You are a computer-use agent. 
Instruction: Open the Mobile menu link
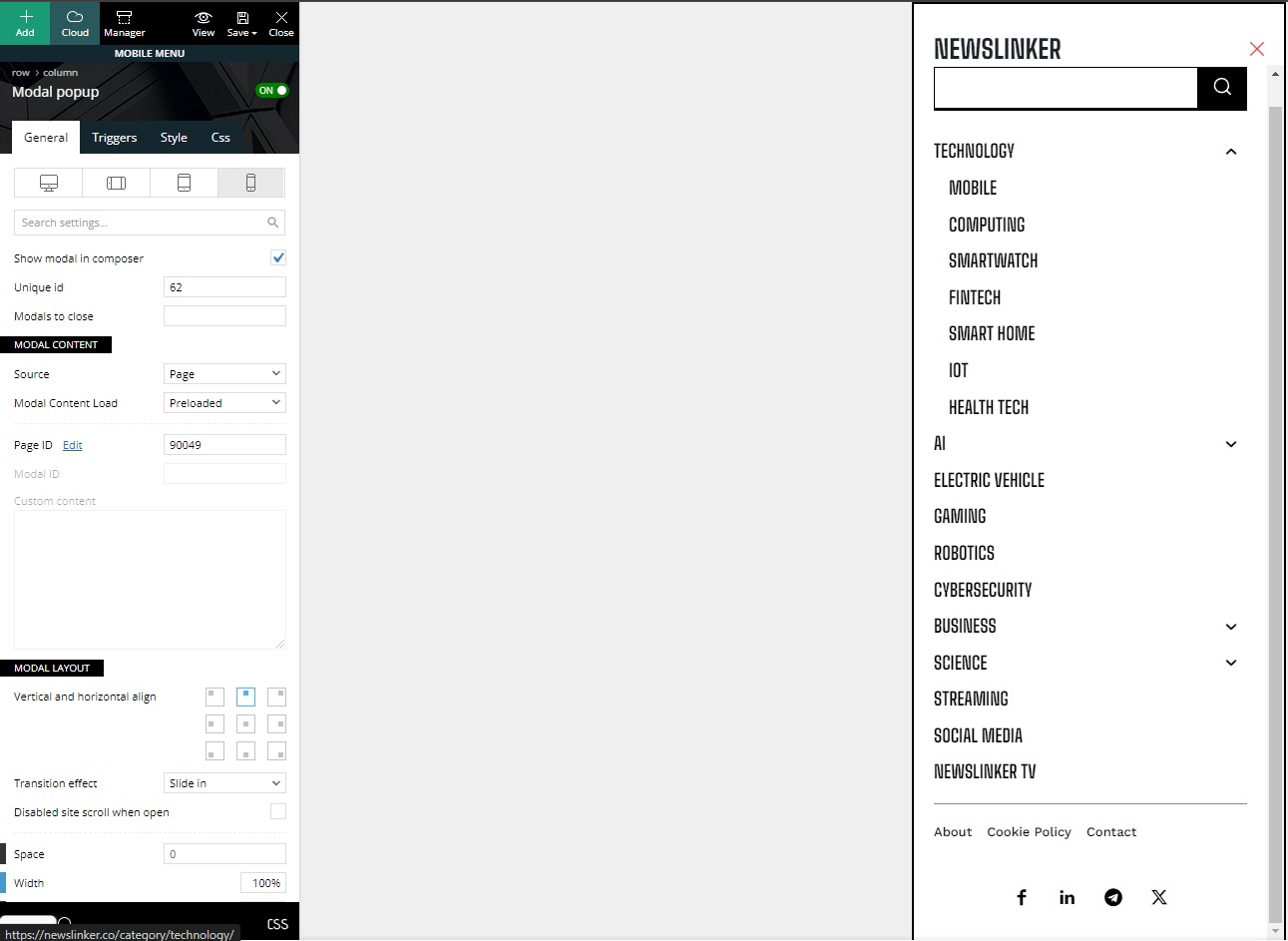[973, 188]
